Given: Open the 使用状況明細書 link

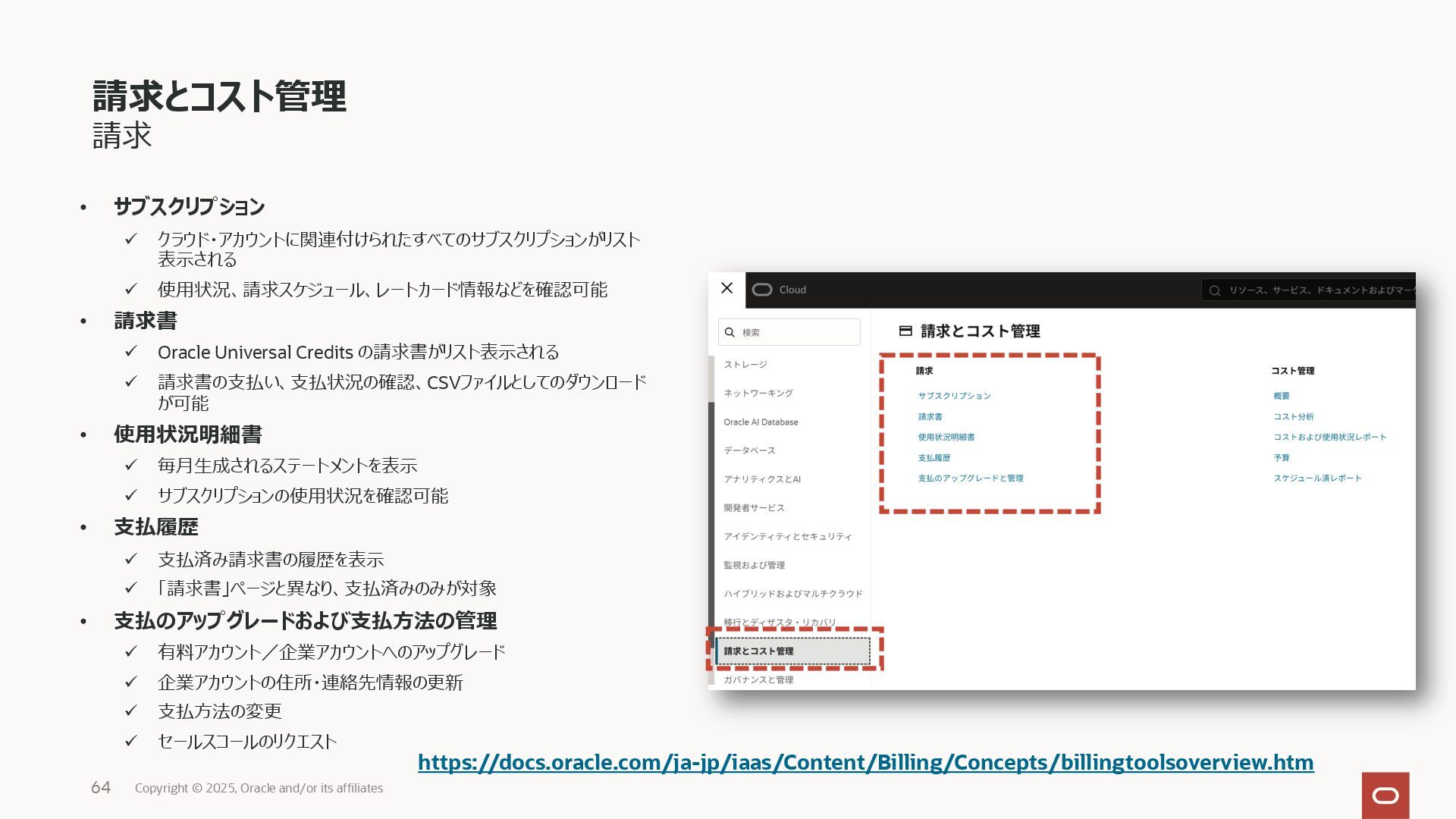Looking at the screenshot, I should 946,437.
